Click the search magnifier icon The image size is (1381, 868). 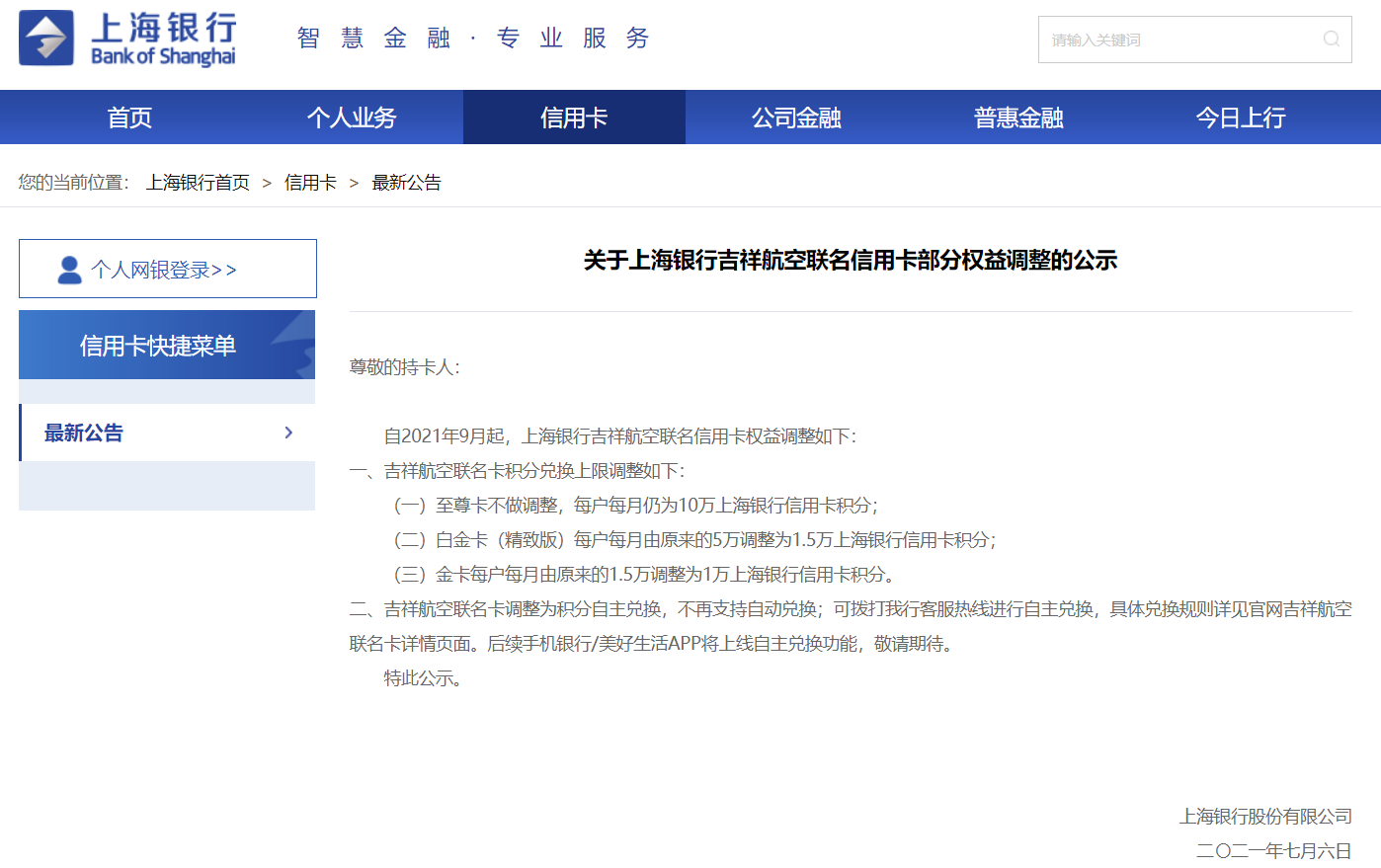tap(1332, 39)
